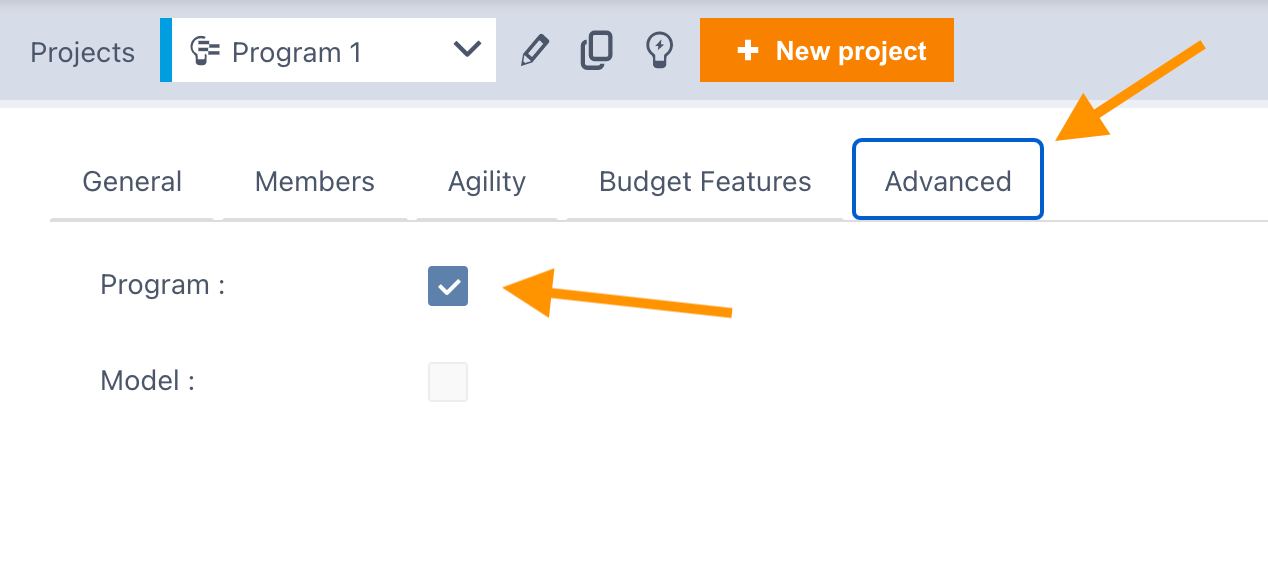
Task: Open the Program 1 project selector
Action: point(328,50)
